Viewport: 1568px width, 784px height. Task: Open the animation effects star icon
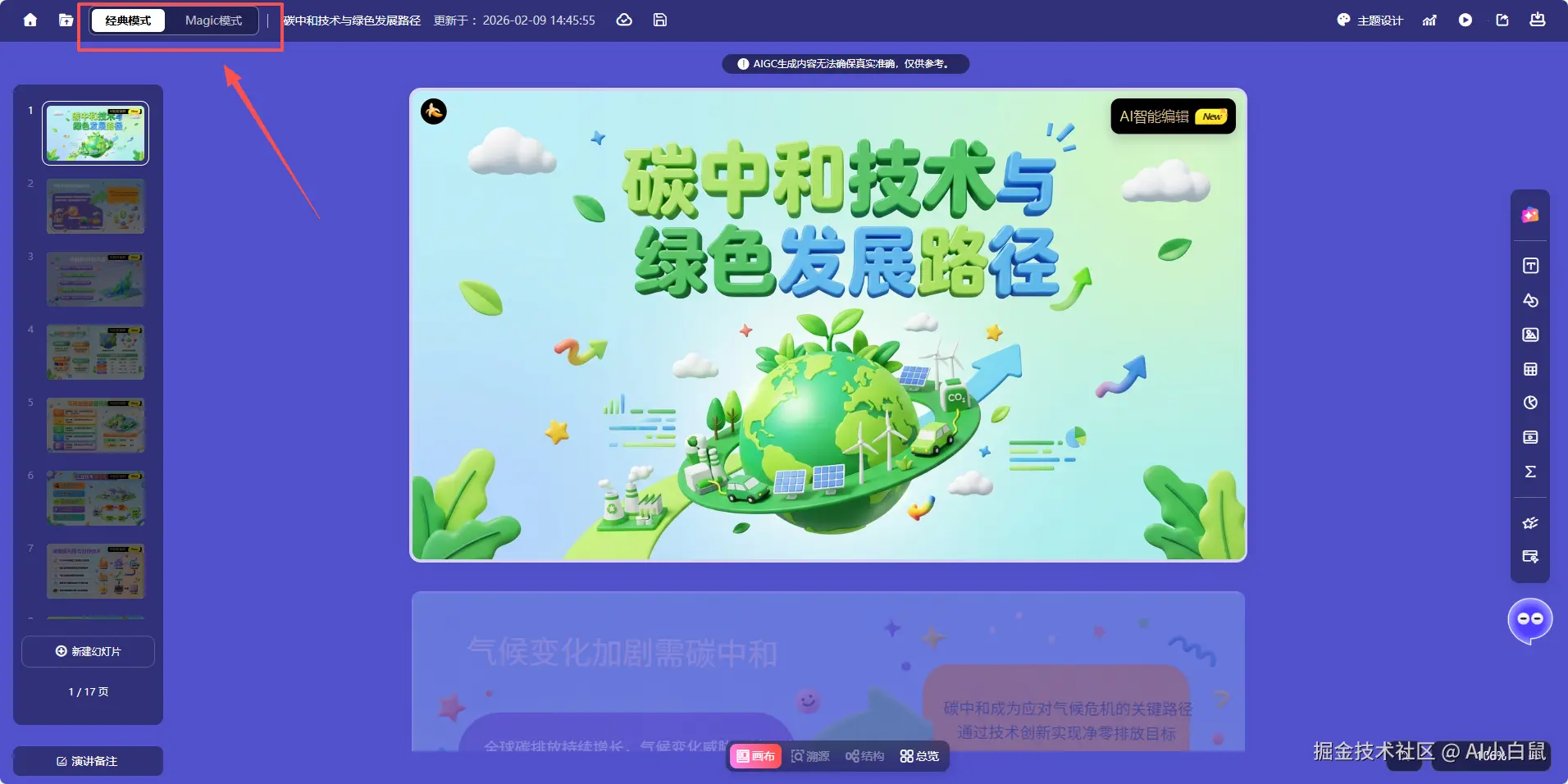click(x=1530, y=522)
